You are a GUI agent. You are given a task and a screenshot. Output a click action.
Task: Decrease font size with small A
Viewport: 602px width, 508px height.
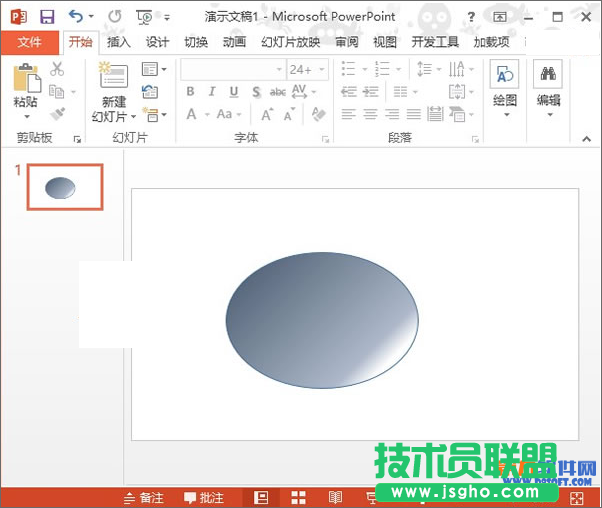pos(289,114)
